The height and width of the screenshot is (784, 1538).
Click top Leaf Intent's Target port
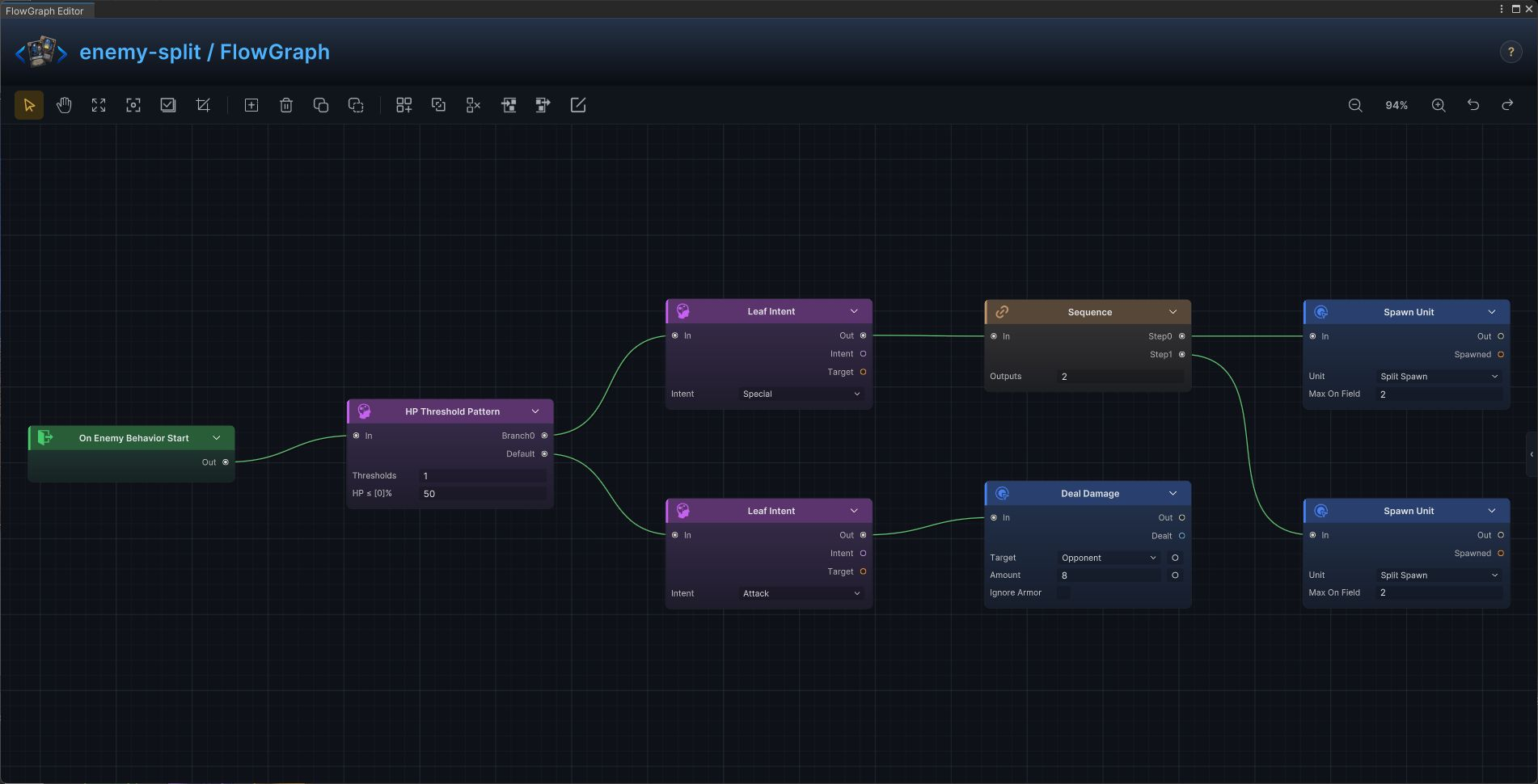click(863, 372)
